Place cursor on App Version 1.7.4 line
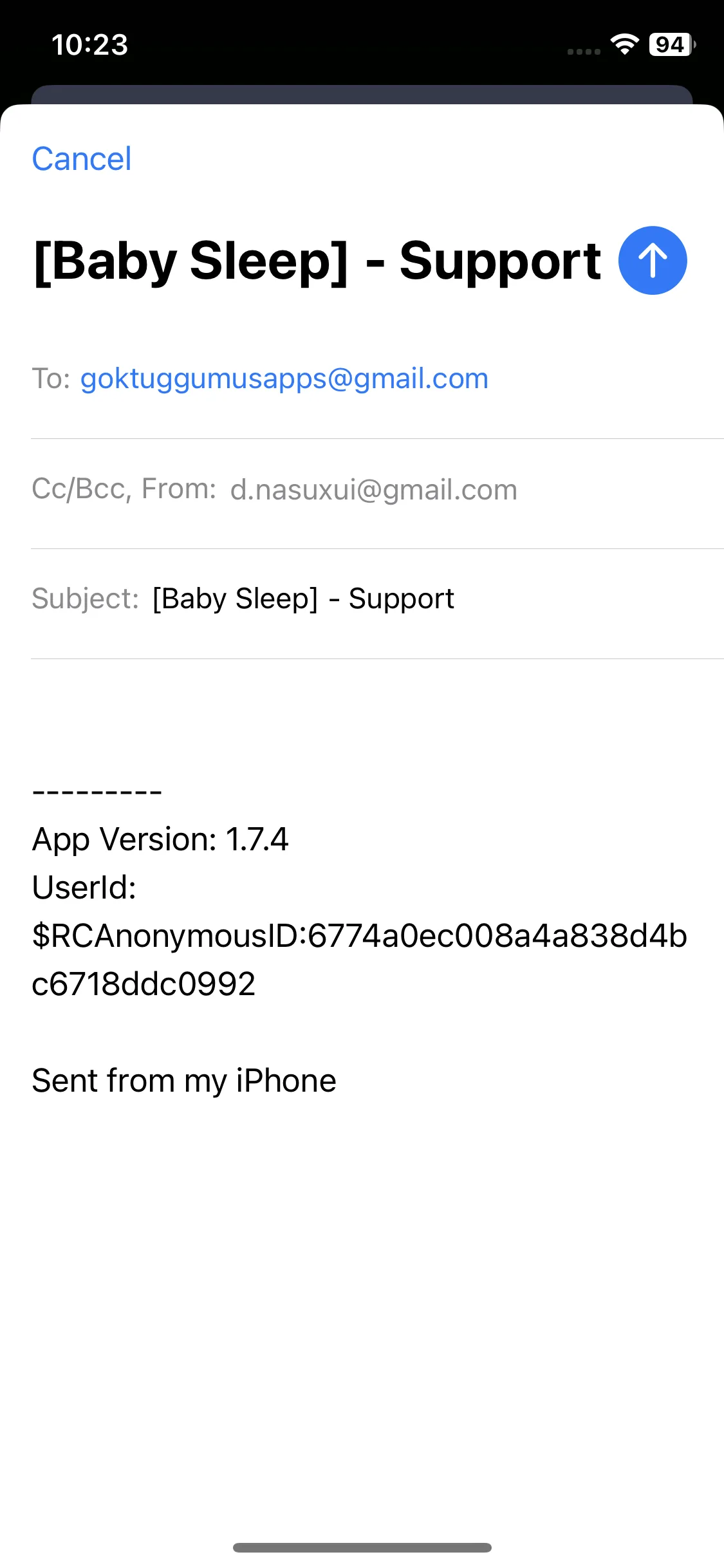Screen dimensions: 724x1568 tap(160, 839)
